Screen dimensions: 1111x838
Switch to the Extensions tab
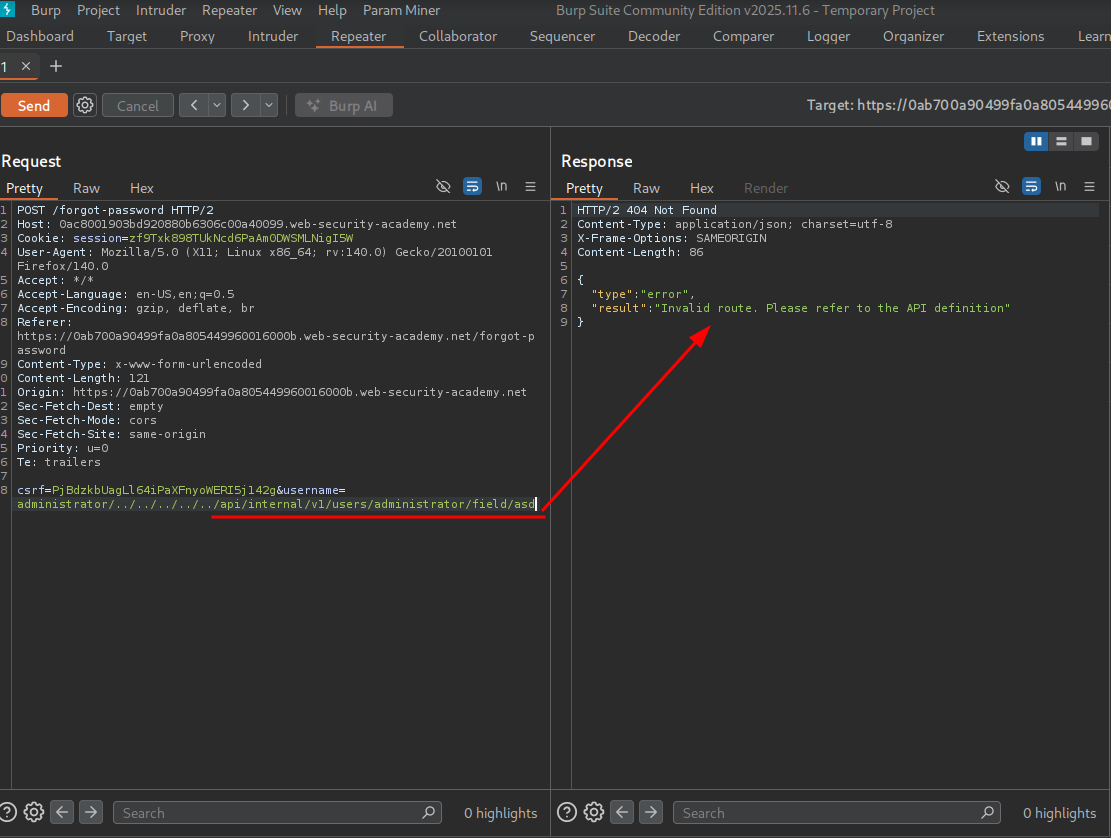(x=1010, y=36)
